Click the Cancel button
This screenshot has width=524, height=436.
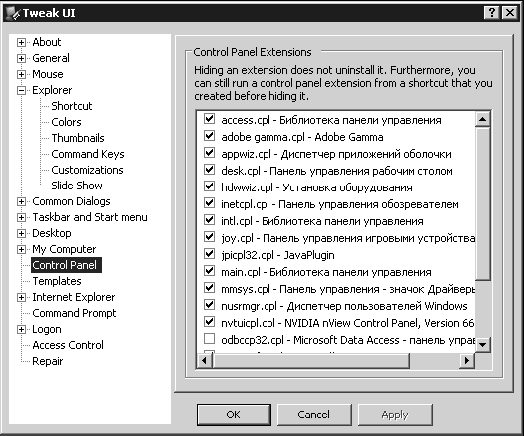tap(314, 415)
